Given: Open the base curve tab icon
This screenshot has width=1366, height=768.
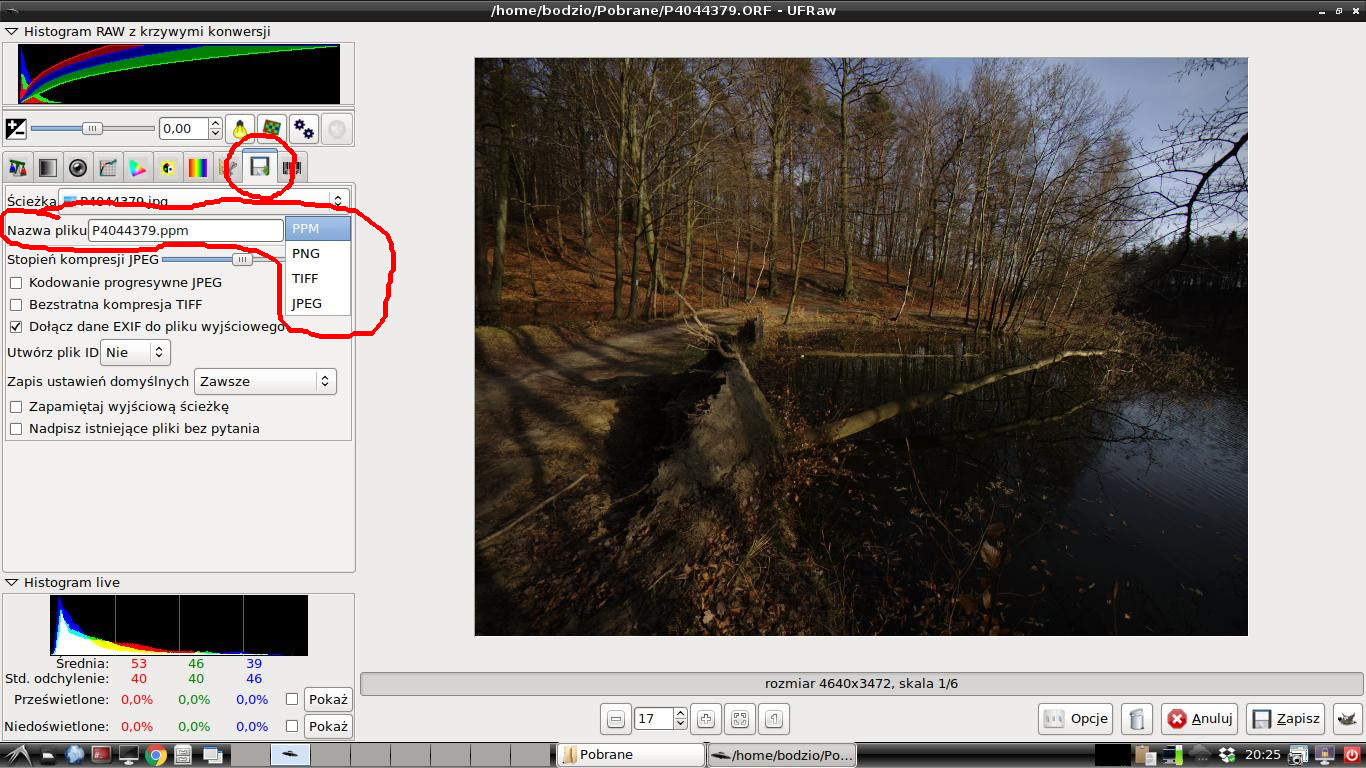Looking at the screenshot, I should pos(108,168).
